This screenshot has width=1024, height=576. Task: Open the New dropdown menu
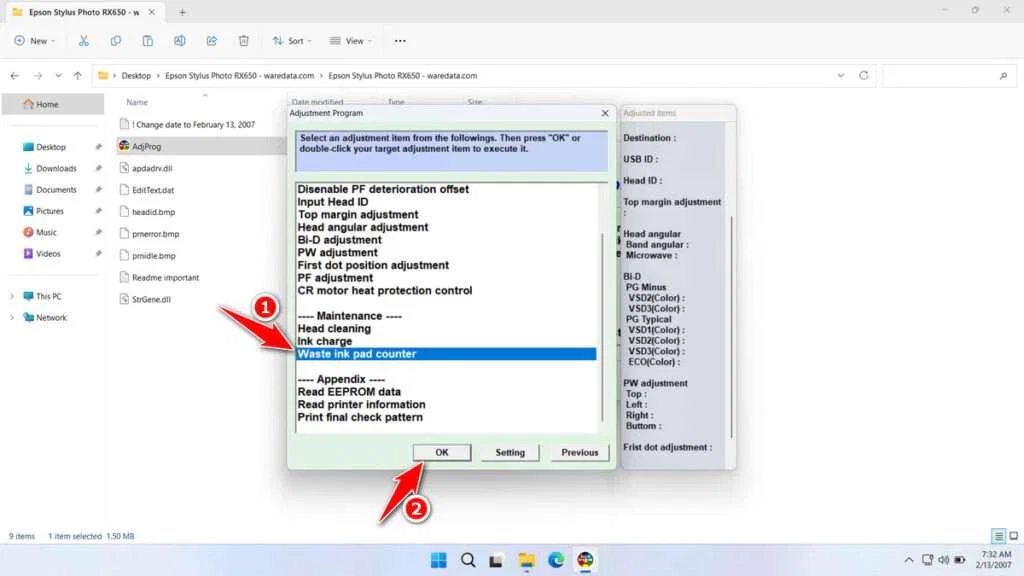(x=34, y=40)
